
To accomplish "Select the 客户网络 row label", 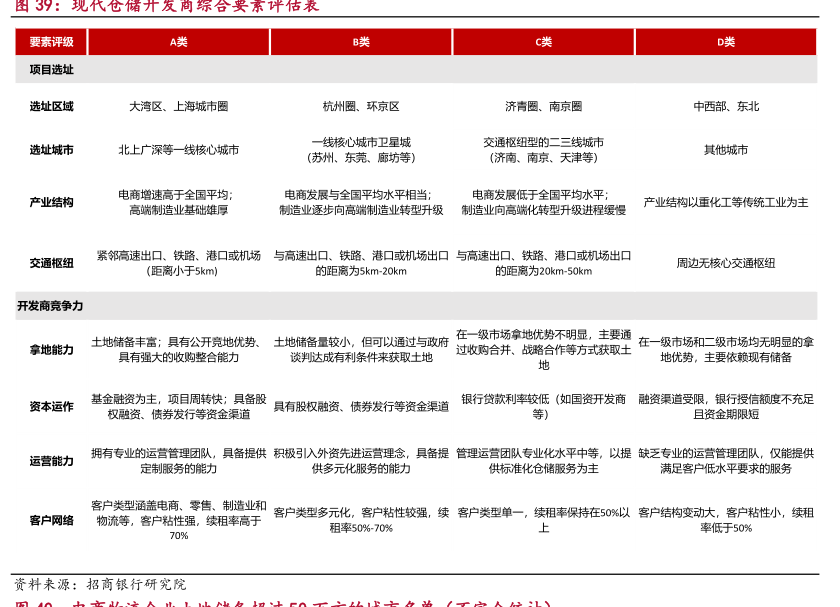I will coord(51,520).
